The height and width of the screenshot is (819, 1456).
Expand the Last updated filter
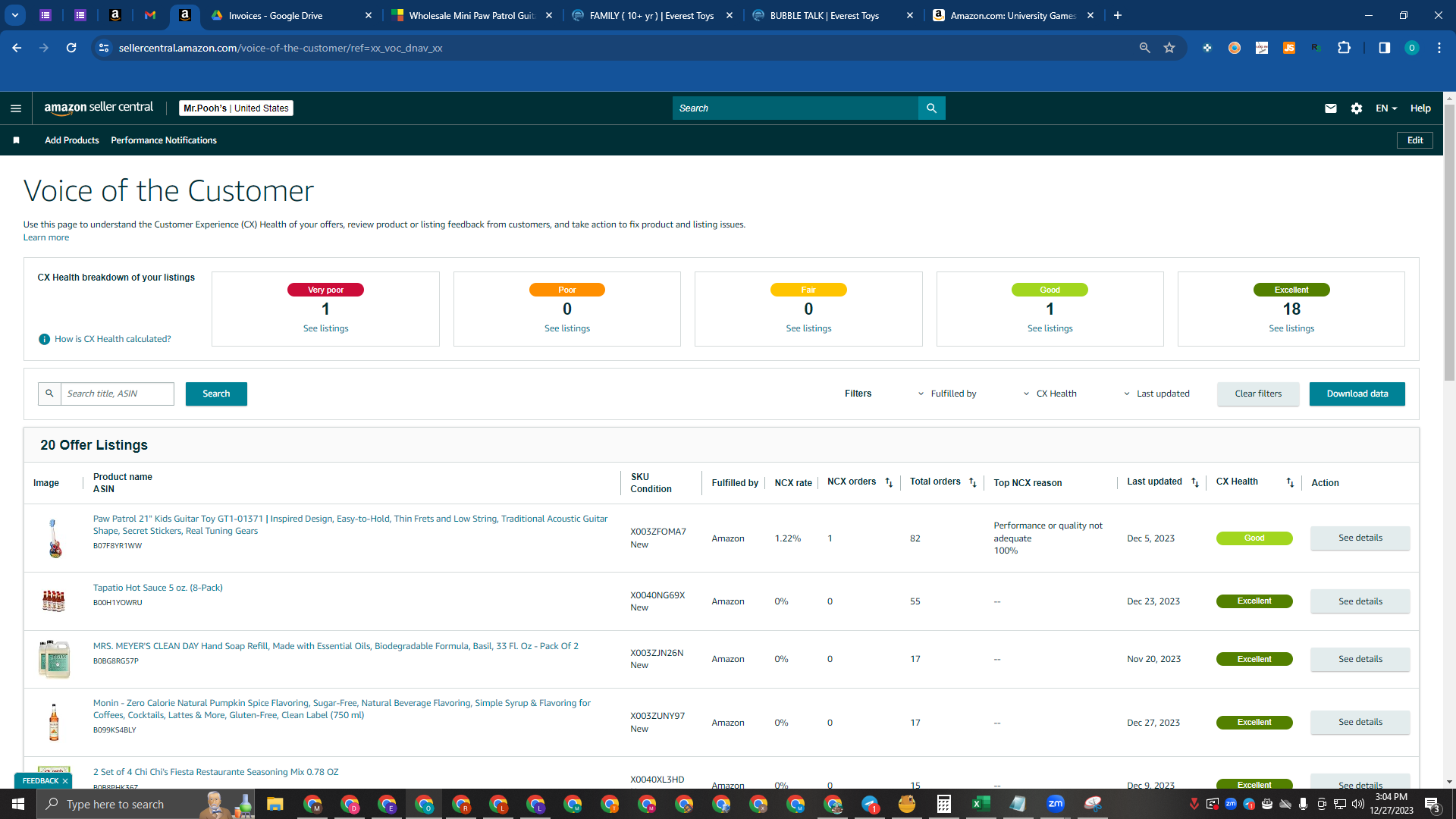1156,394
